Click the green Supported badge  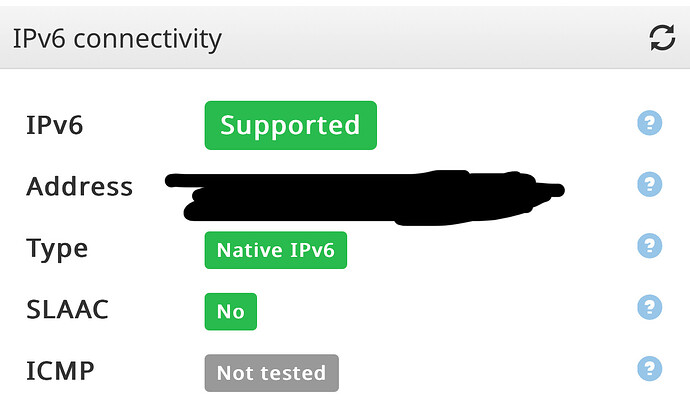290,125
